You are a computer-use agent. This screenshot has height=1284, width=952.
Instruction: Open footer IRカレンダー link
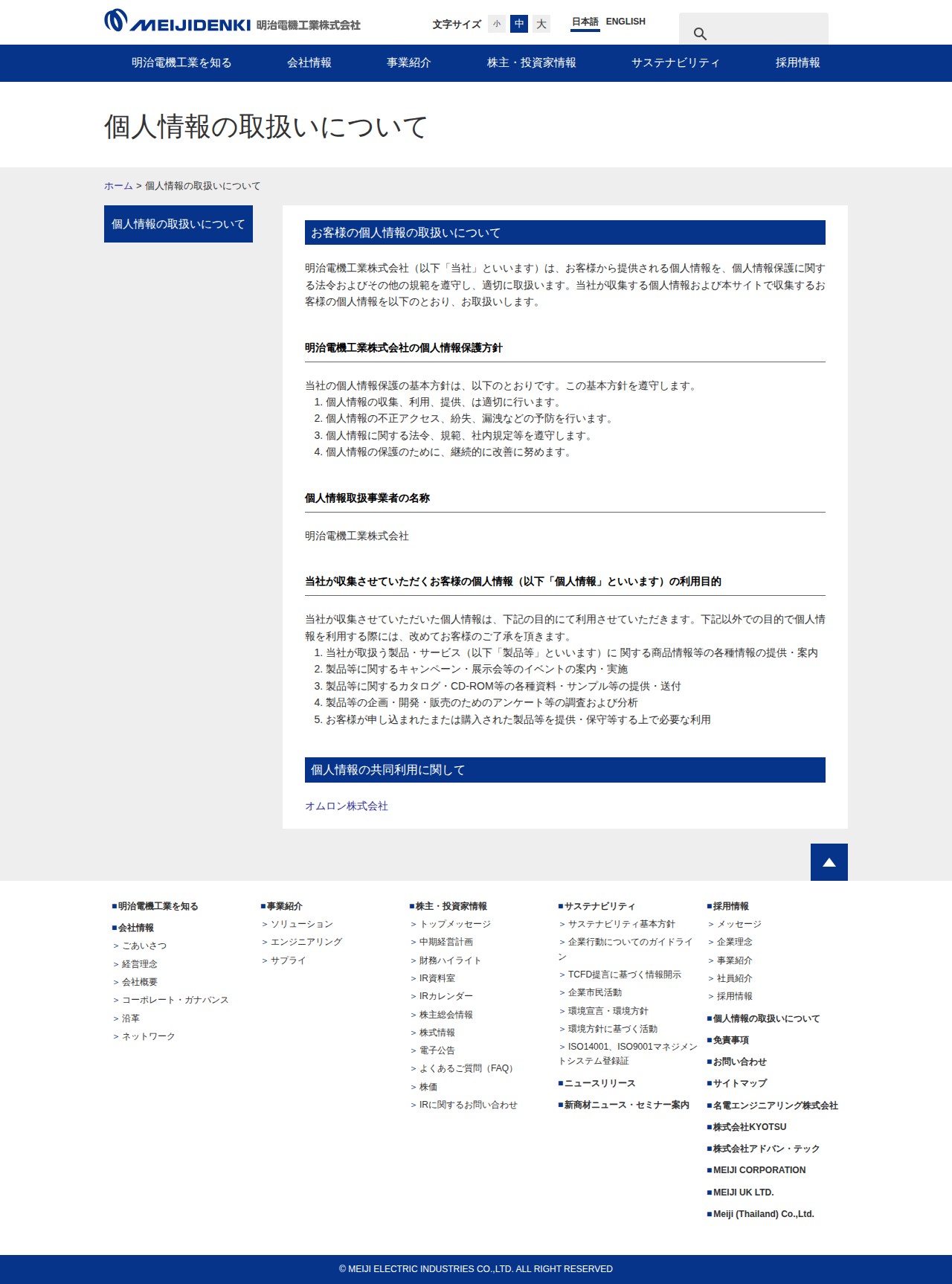coord(446,996)
